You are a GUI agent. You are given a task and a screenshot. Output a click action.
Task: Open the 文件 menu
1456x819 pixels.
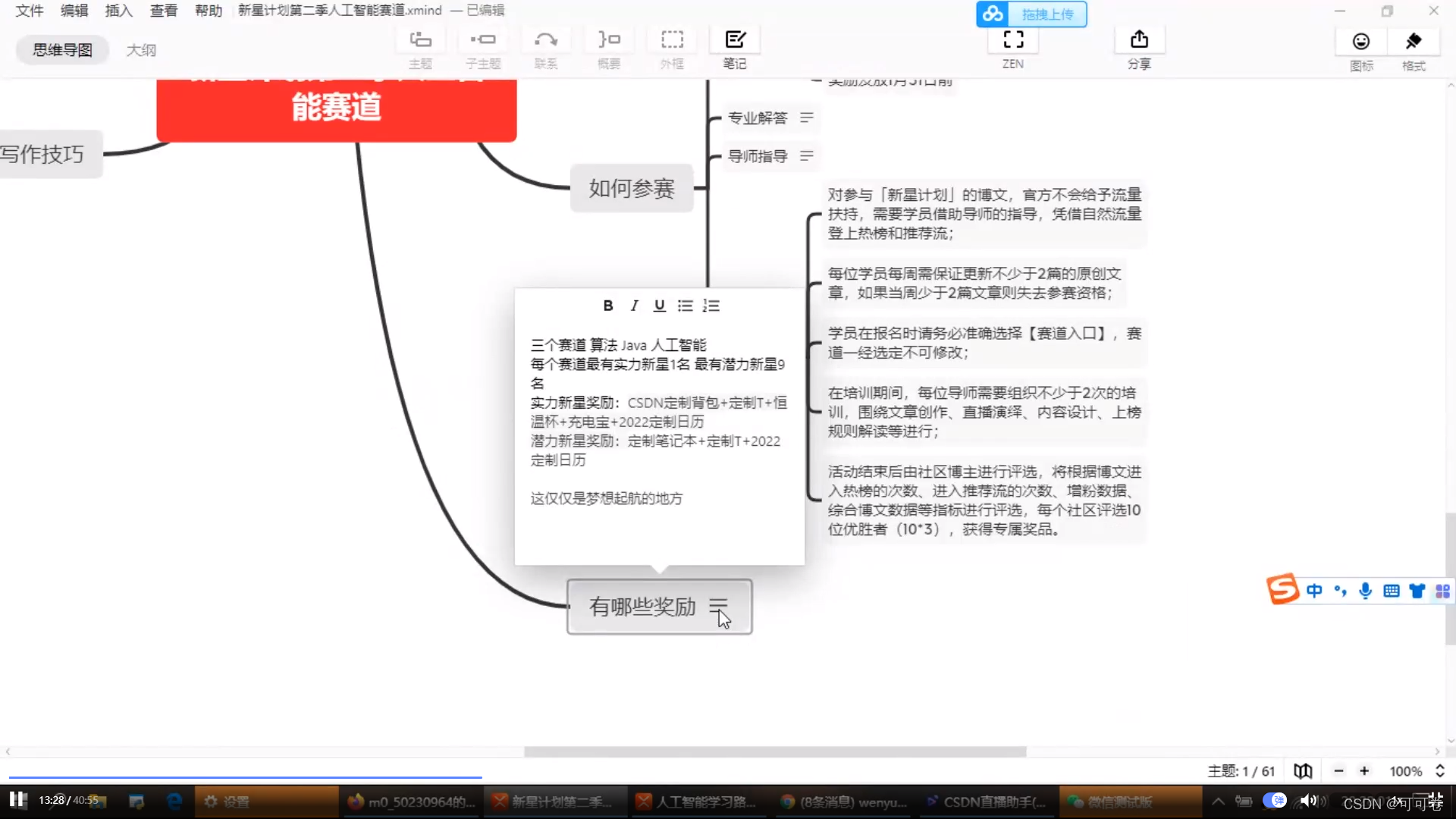click(30, 11)
